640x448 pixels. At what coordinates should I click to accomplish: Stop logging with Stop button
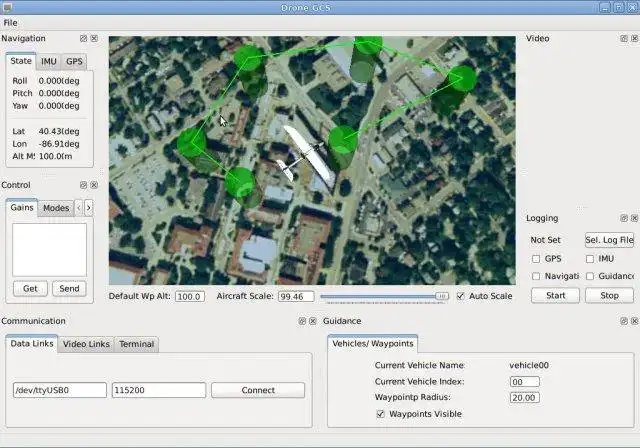coord(609,295)
